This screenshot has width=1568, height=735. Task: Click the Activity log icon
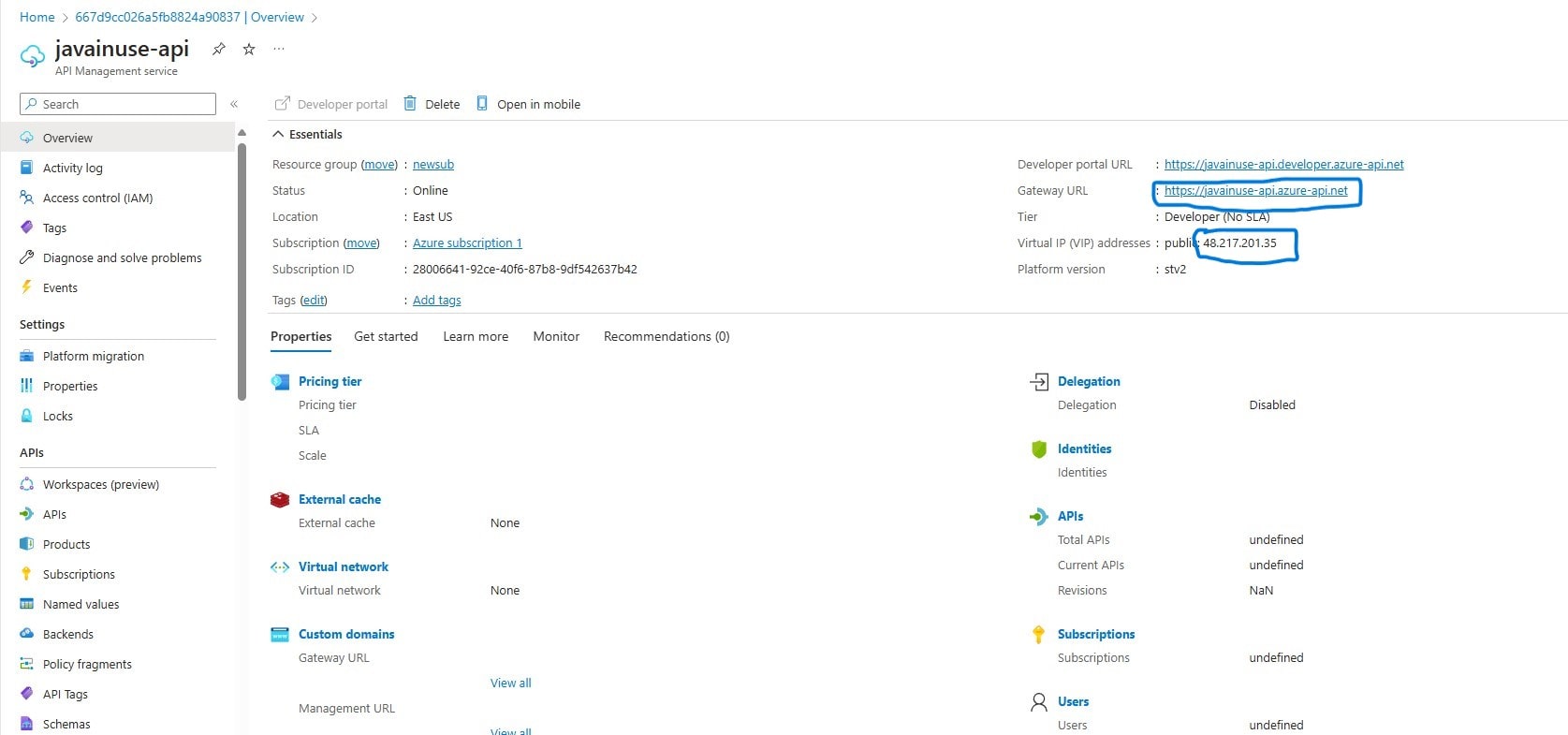(27, 168)
